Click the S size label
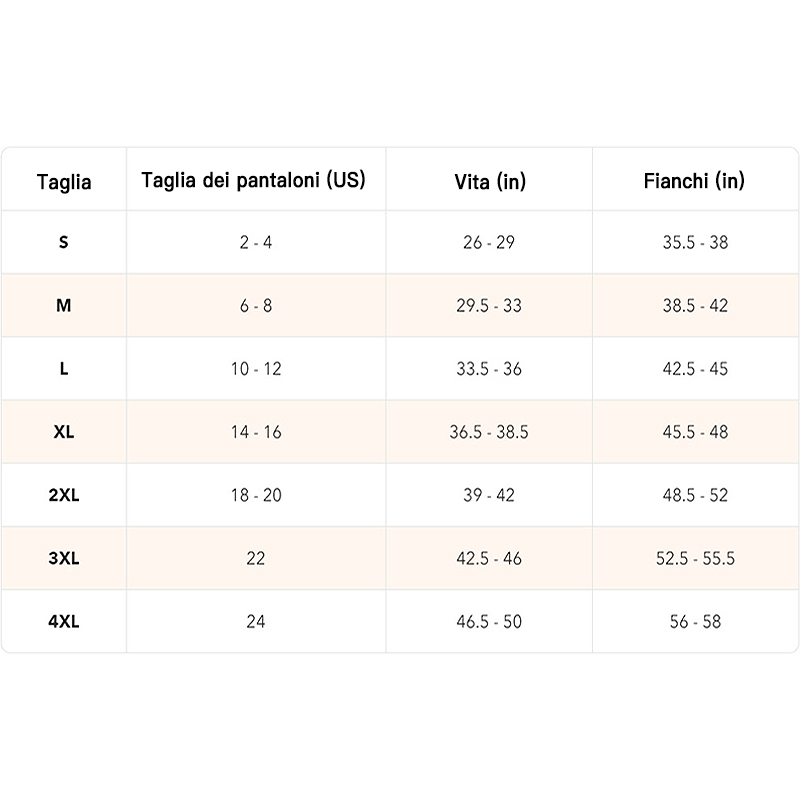 pos(64,242)
